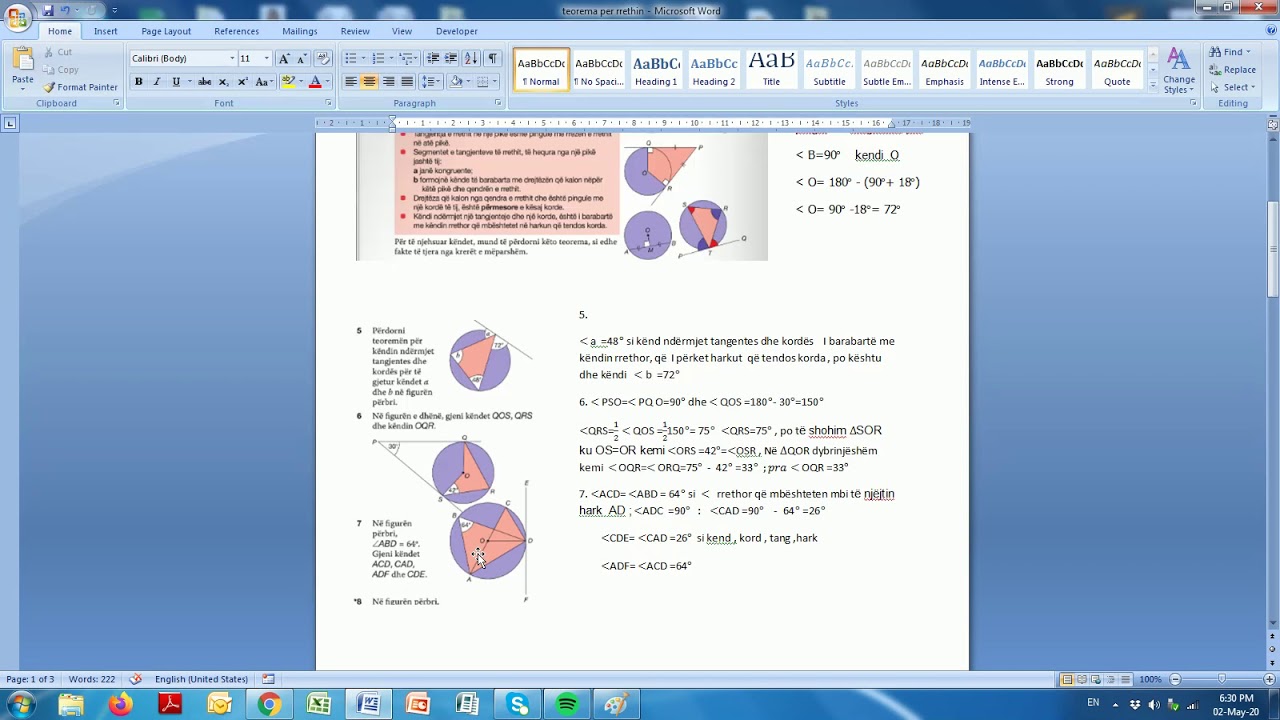Screen dimensions: 1280x720
Task: Open the Page Layout tab
Action: 166,31
